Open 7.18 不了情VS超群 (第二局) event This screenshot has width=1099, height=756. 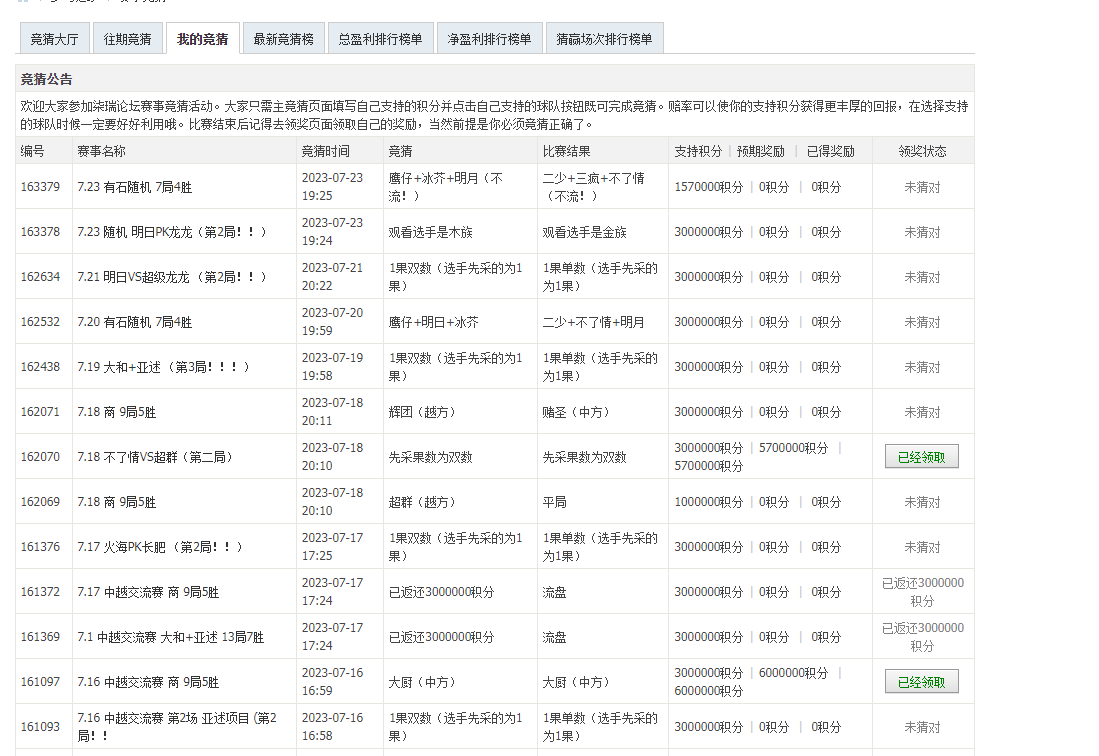click(x=155, y=457)
